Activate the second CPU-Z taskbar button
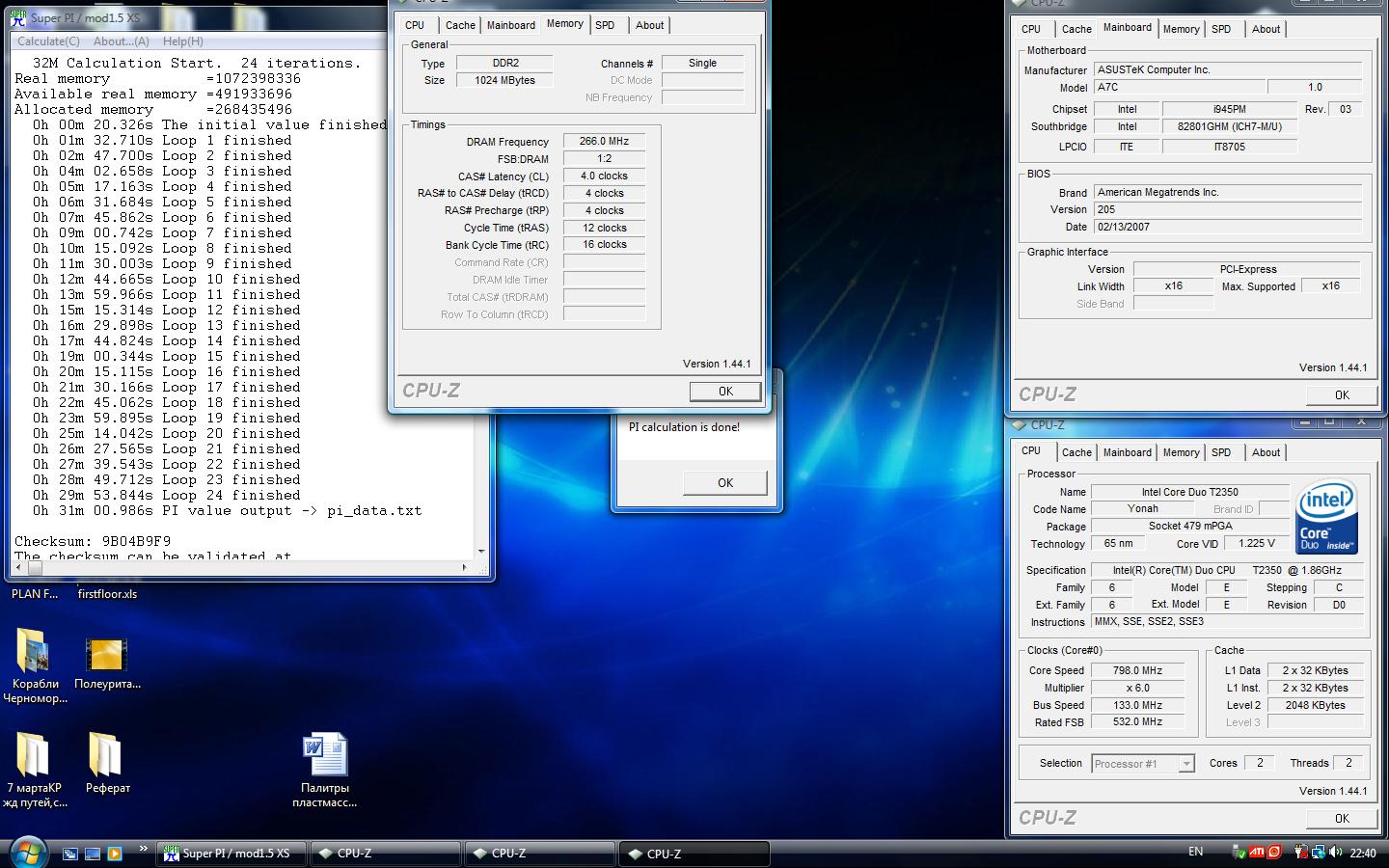 point(541,854)
